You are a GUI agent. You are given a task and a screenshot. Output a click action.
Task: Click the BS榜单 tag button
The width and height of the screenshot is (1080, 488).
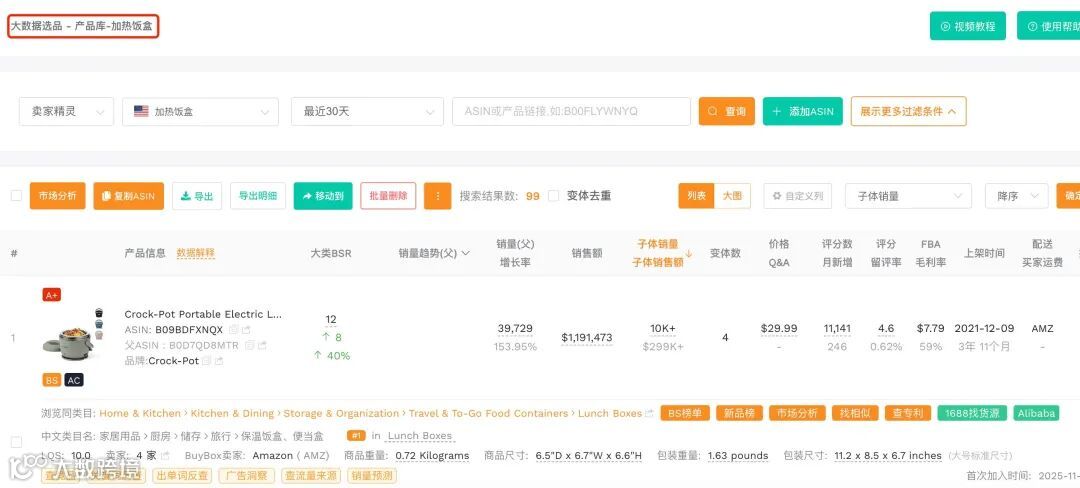pos(685,414)
